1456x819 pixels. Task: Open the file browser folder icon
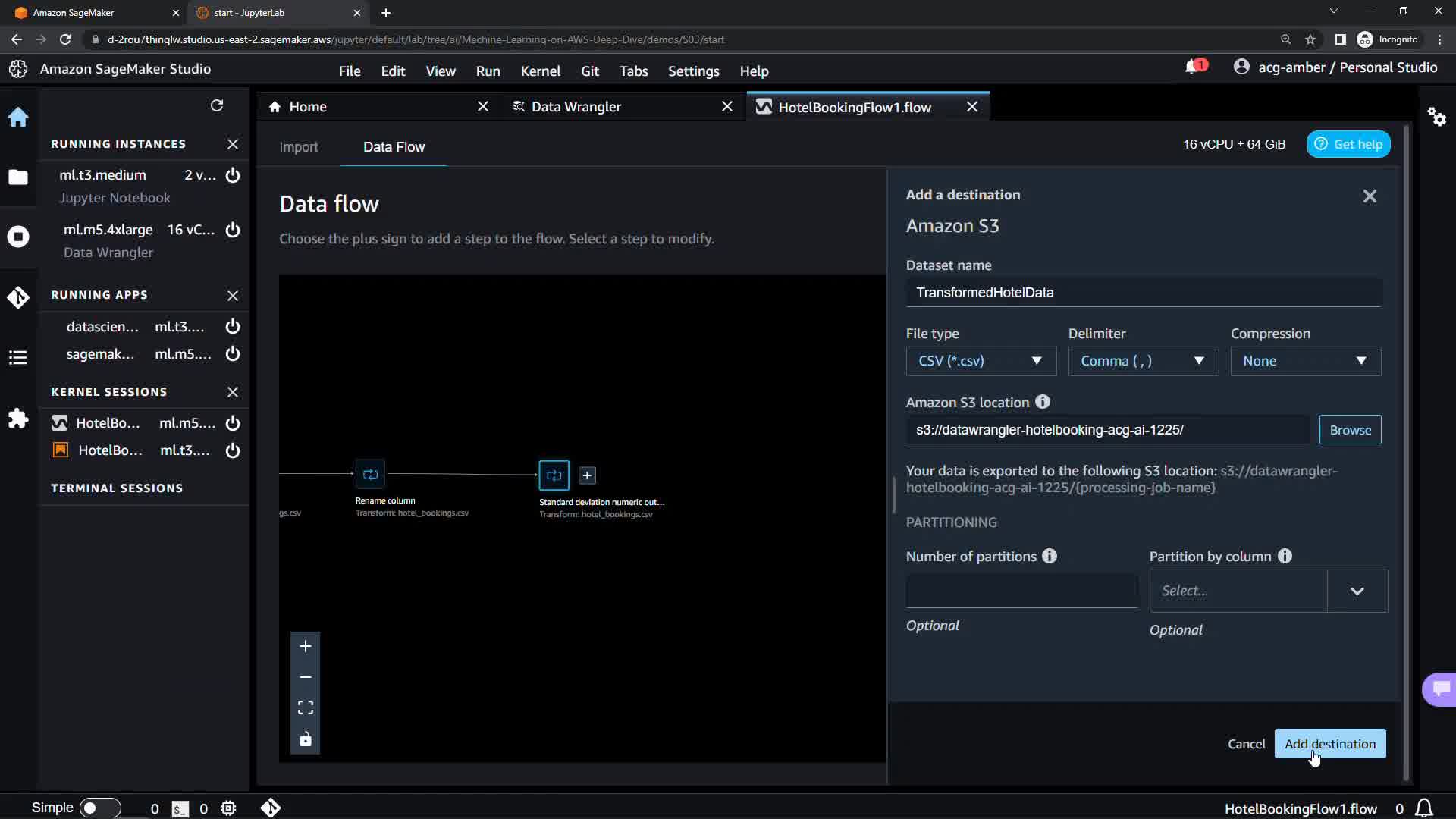(18, 177)
